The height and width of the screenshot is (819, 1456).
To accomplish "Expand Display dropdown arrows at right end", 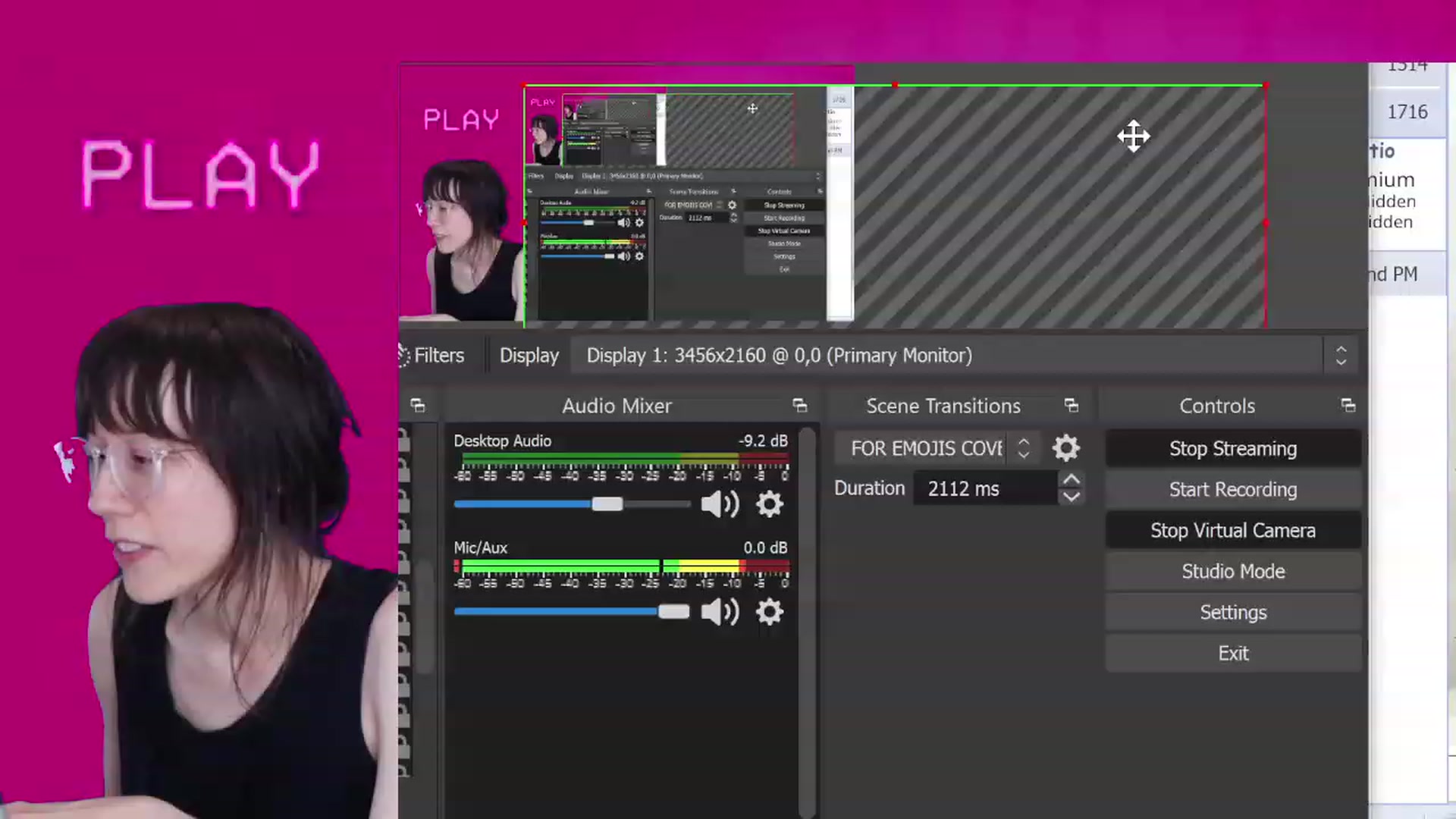I will pos(1341,356).
